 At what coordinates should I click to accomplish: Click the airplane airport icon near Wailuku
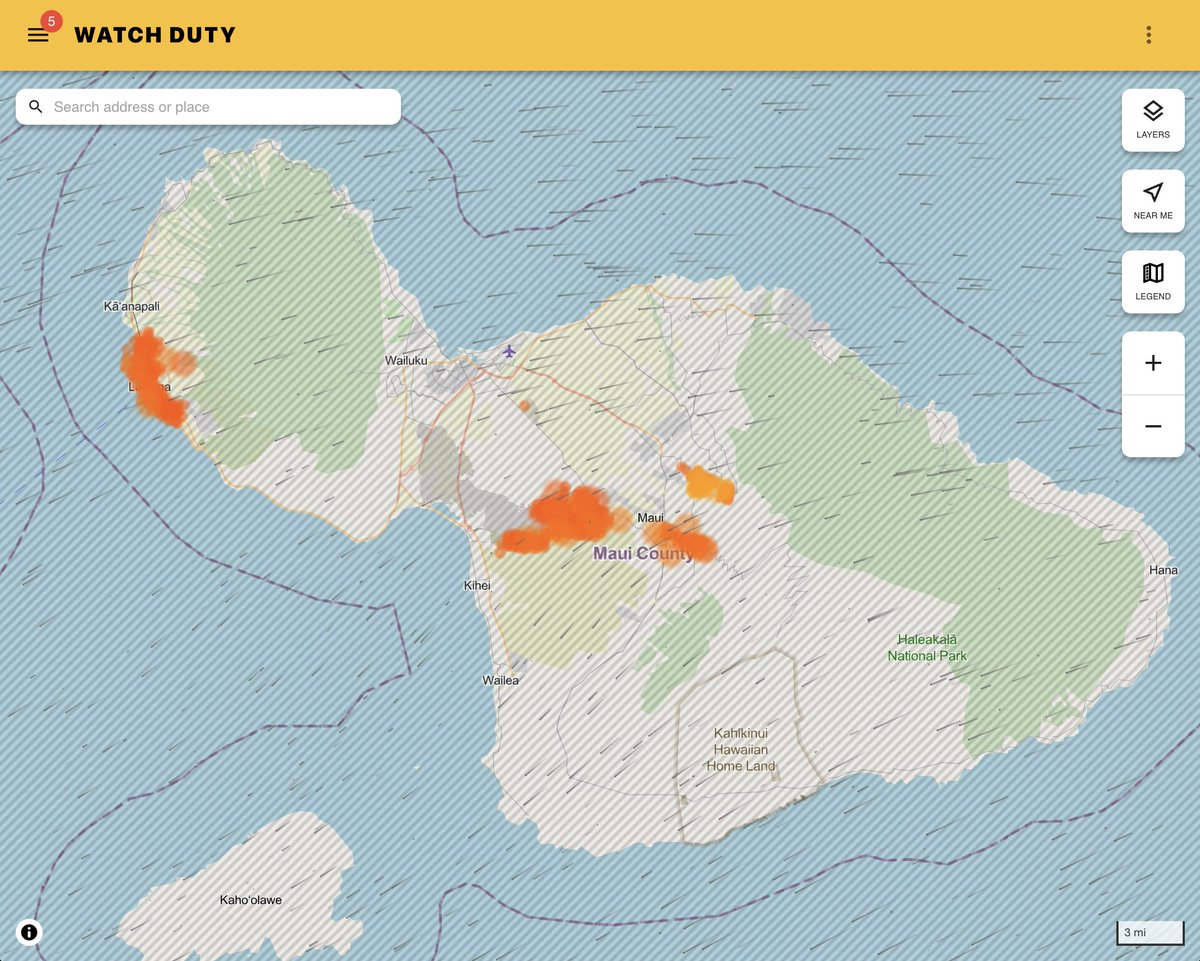click(511, 353)
